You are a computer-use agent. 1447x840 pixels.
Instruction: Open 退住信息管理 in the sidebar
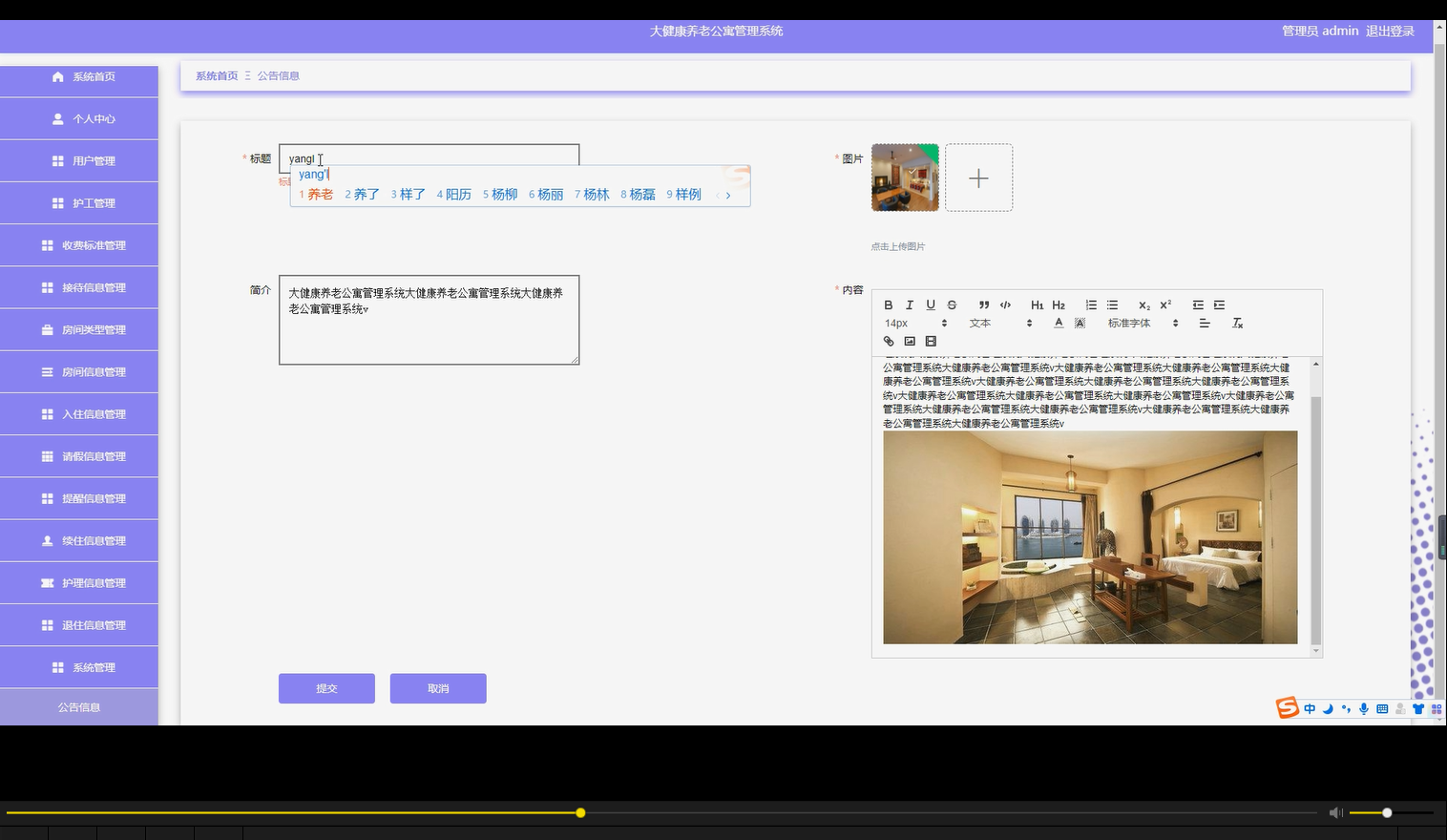coord(79,625)
